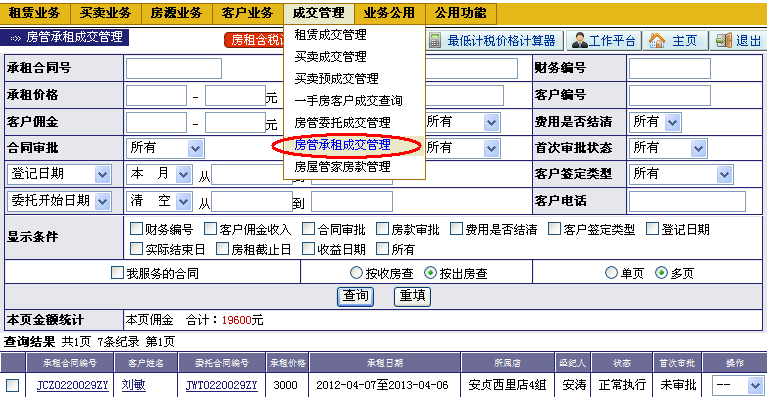This screenshot has height=397, width=767.
Task: Open entrust contract link JWT0220029ZY
Action: [x=222, y=385]
